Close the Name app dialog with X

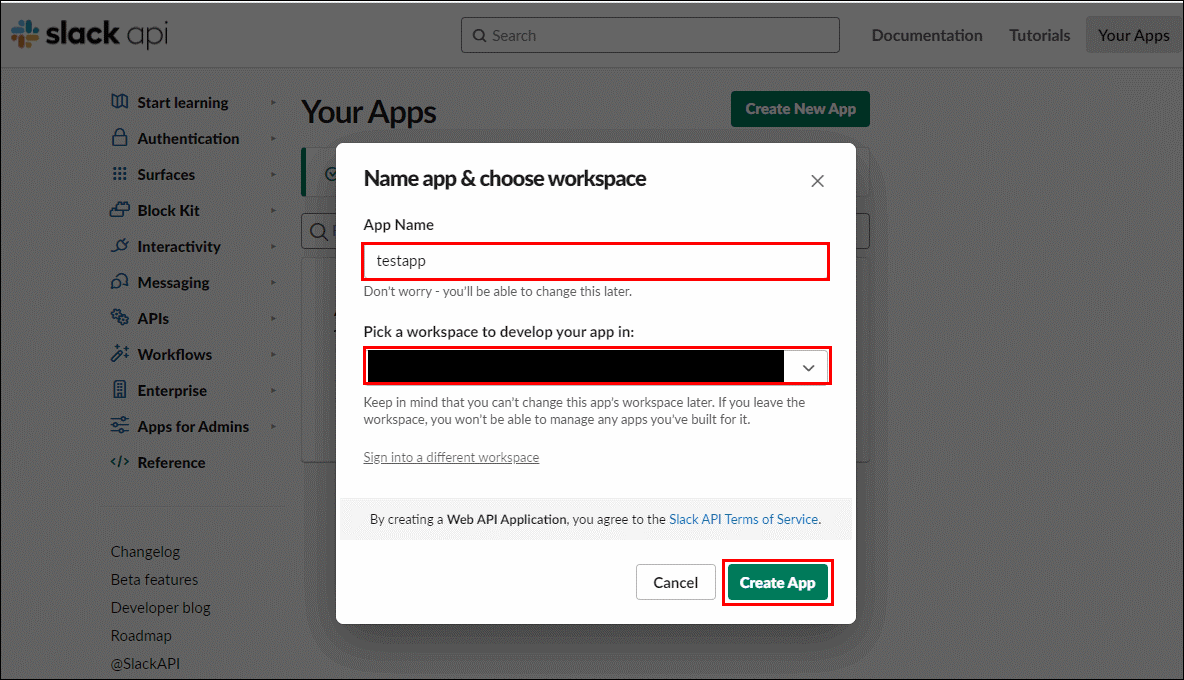point(817,181)
